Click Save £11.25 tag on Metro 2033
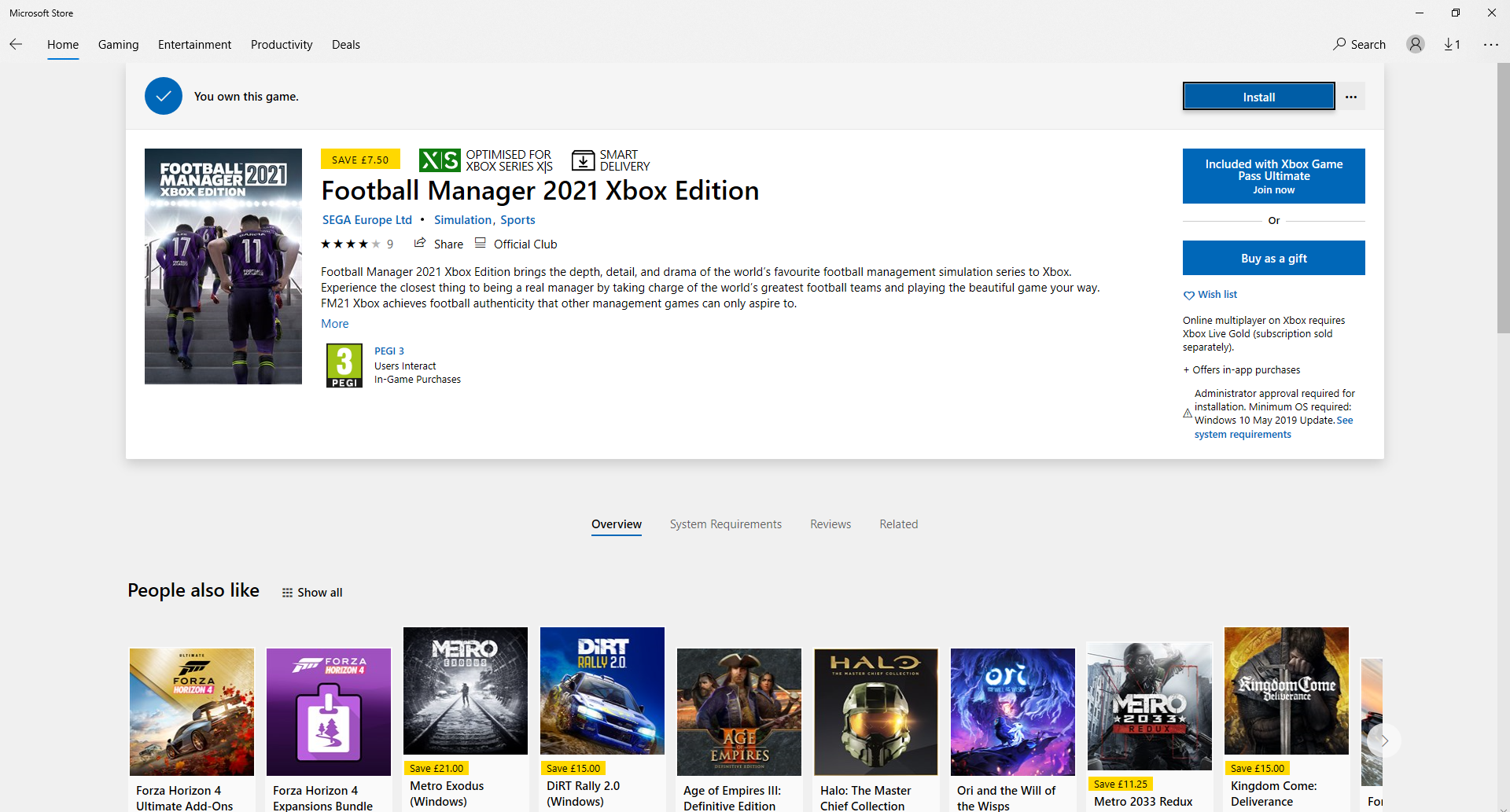 [1121, 784]
